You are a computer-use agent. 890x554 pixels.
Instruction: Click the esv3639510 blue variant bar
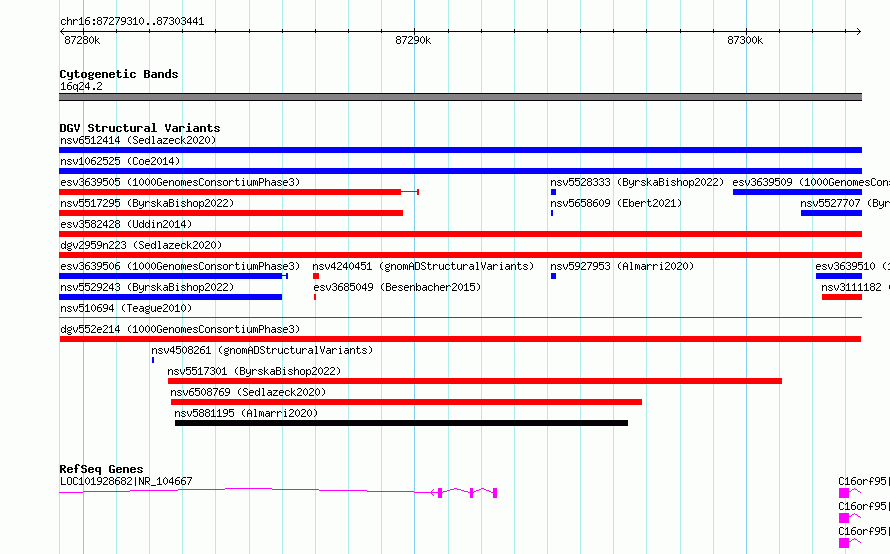[x=839, y=276]
